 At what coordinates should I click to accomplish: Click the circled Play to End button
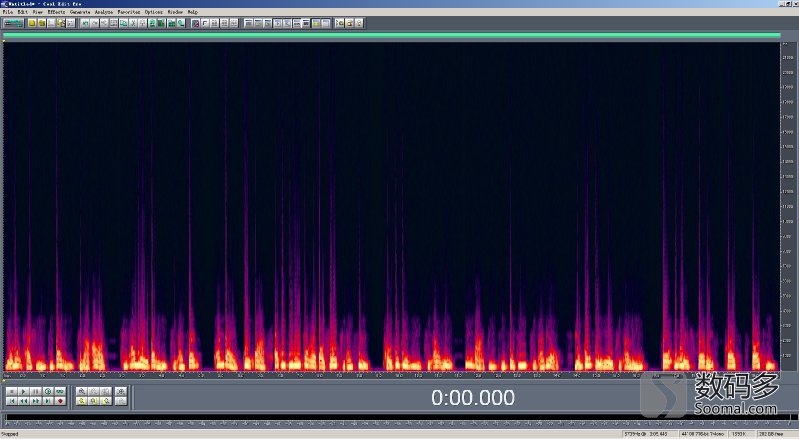48,391
